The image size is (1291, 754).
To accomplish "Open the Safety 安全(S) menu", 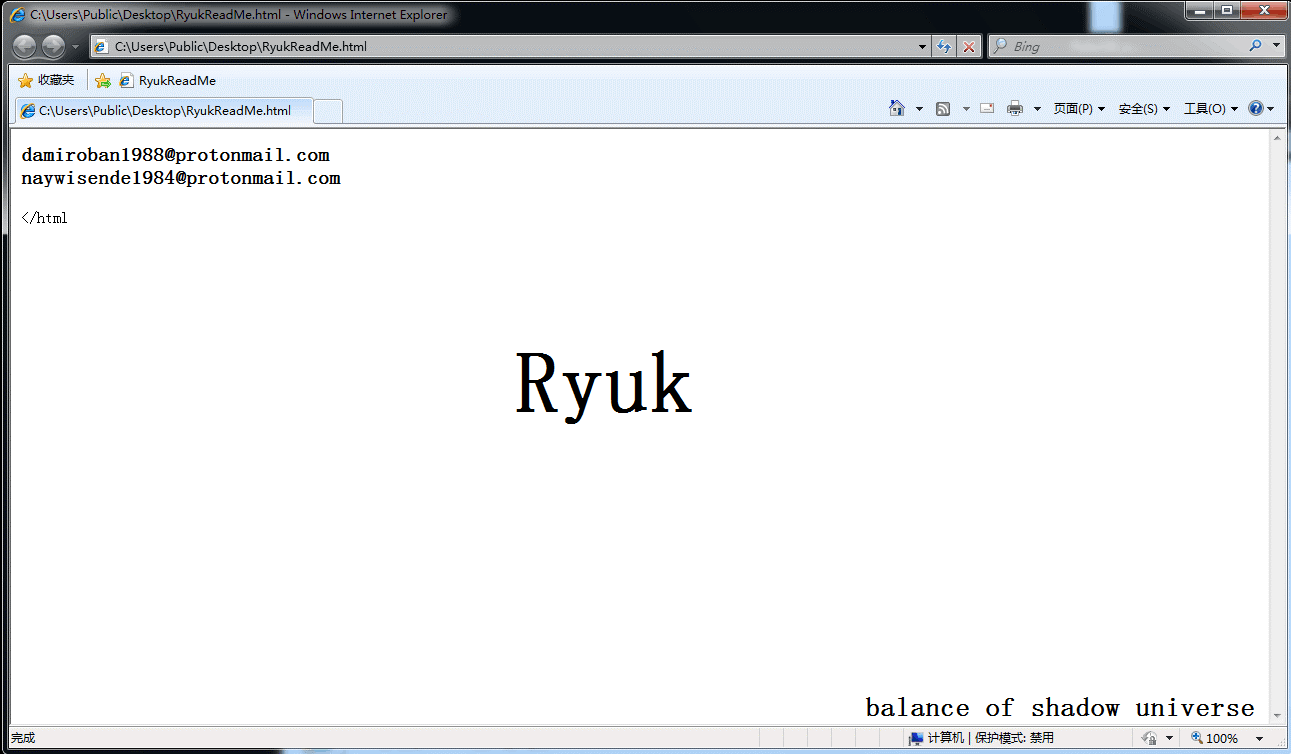I will [x=1144, y=108].
